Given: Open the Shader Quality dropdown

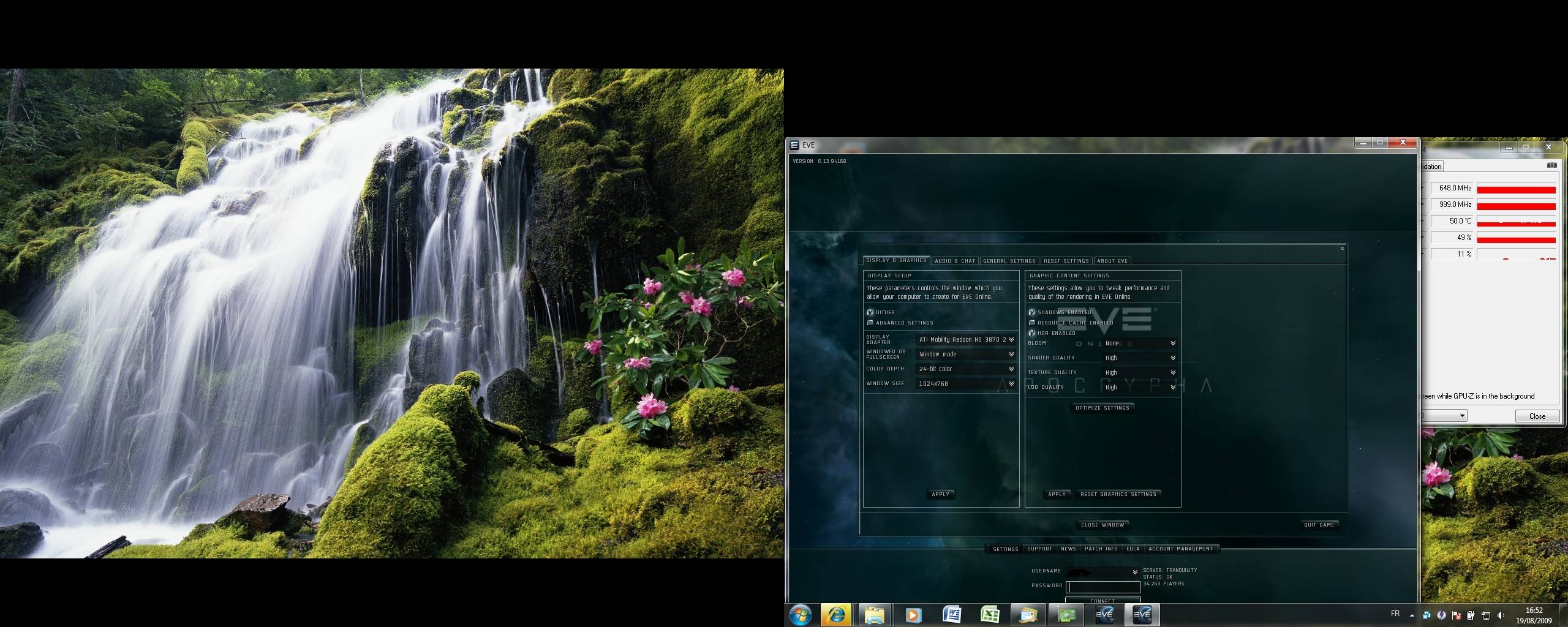Looking at the screenshot, I should [1140, 358].
